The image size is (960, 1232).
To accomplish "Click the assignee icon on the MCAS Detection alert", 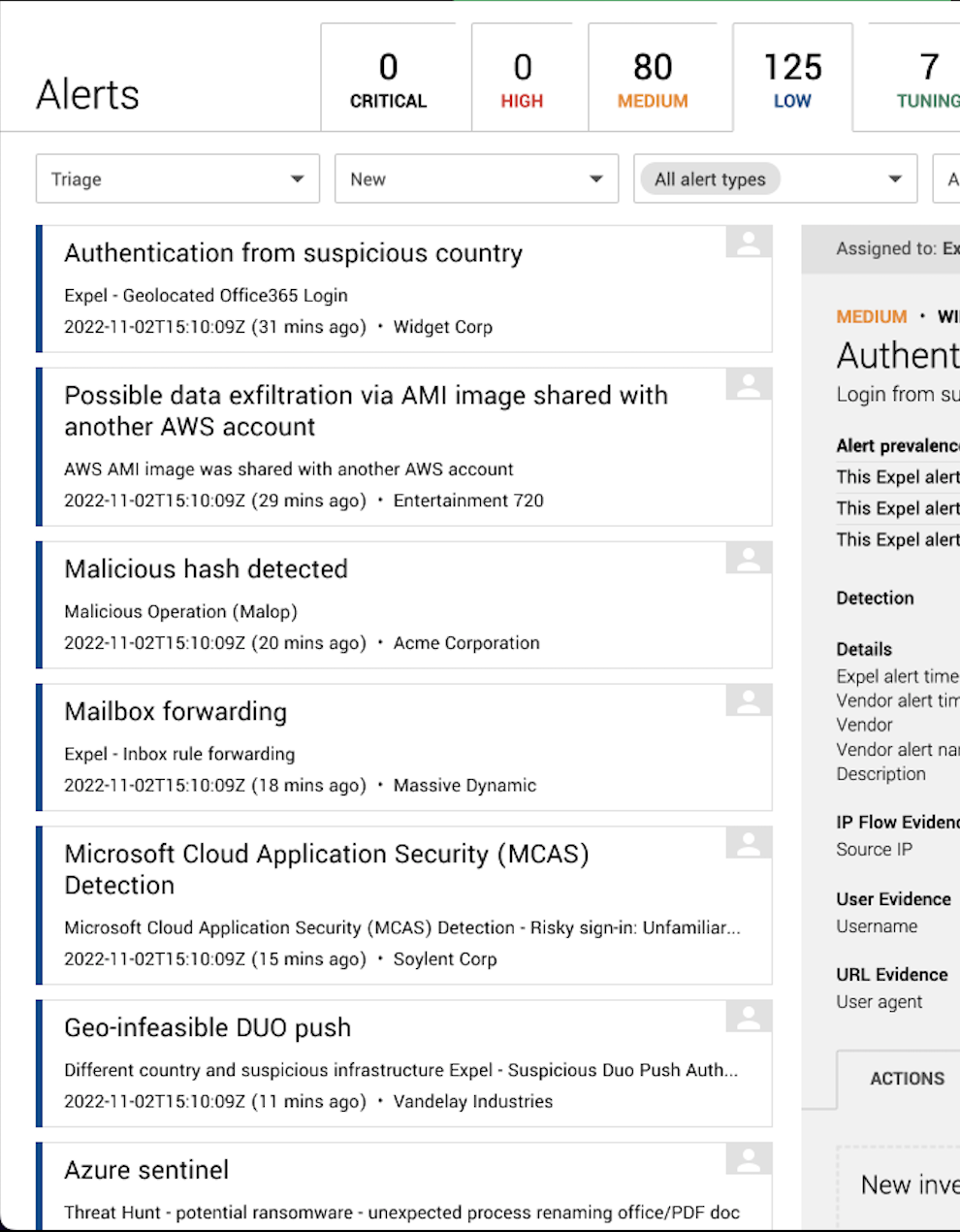I will (x=748, y=843).
